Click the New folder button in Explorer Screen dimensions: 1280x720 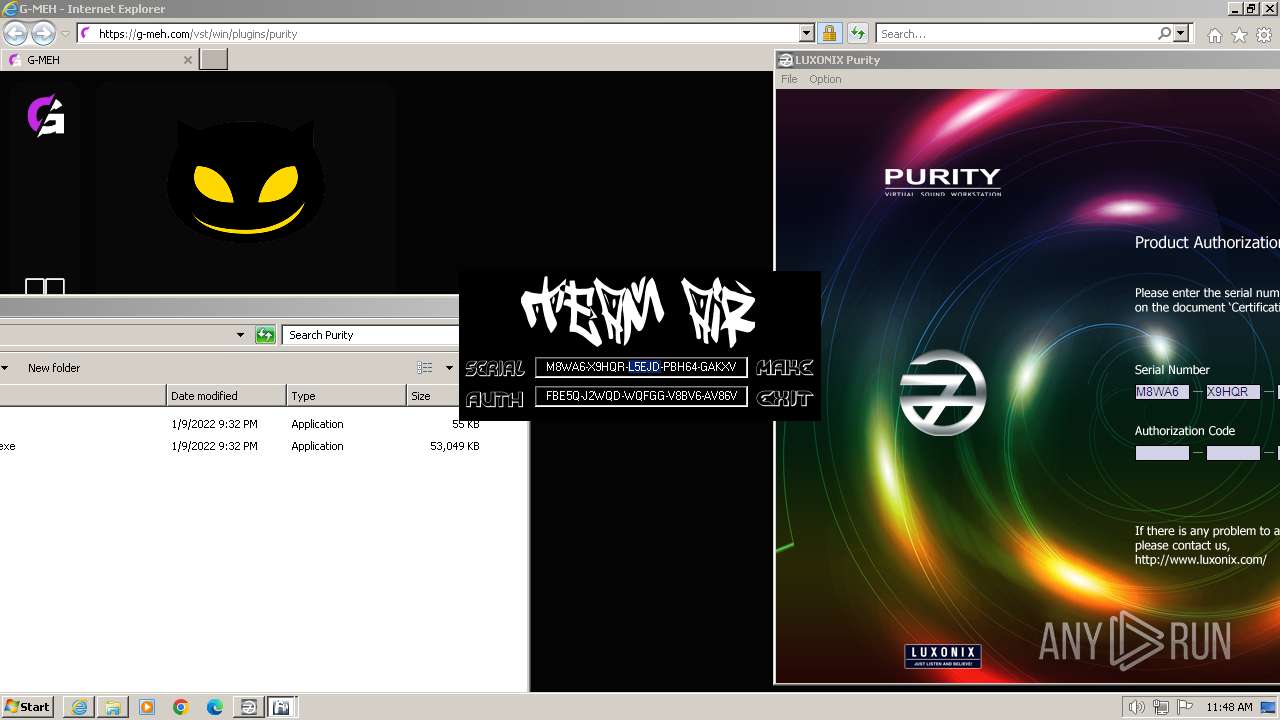tap(54, 368)
